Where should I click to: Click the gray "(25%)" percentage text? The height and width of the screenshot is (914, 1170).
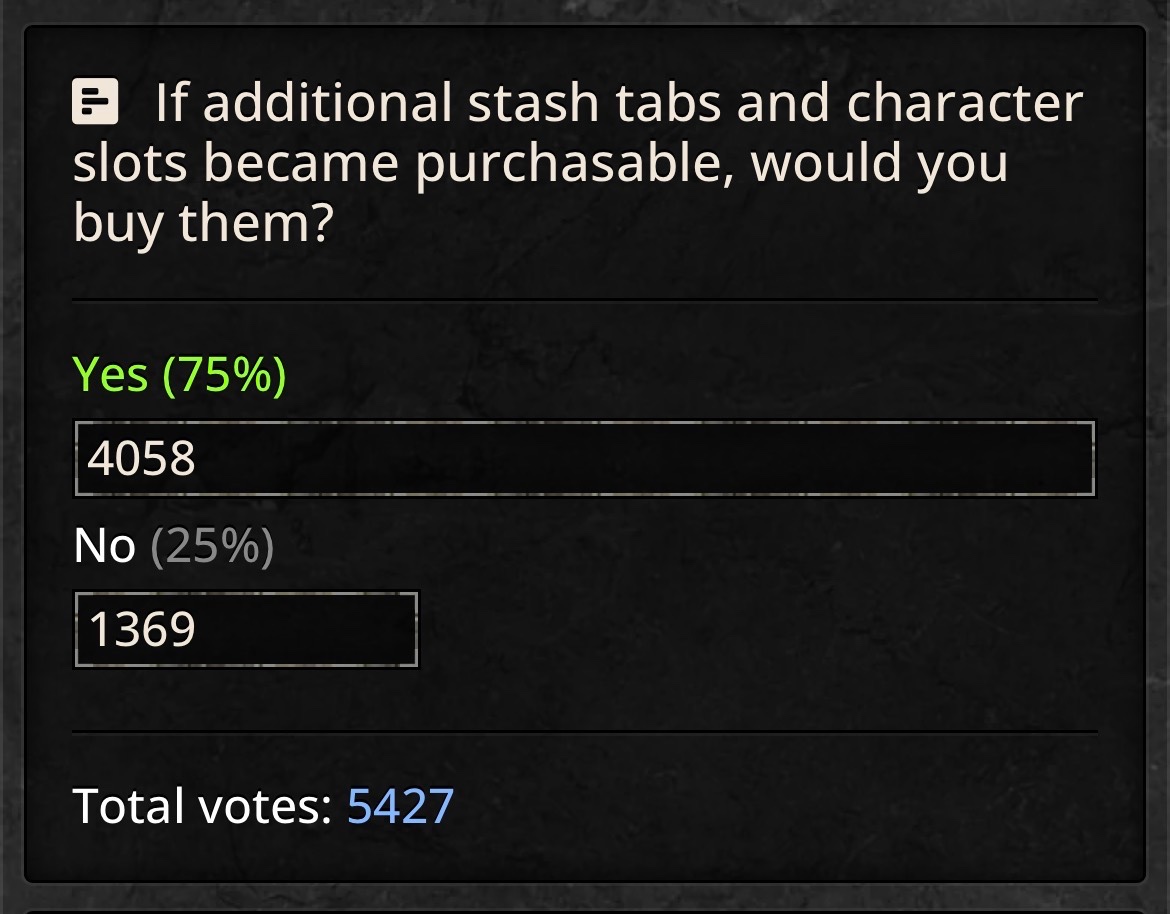[212, 547]
